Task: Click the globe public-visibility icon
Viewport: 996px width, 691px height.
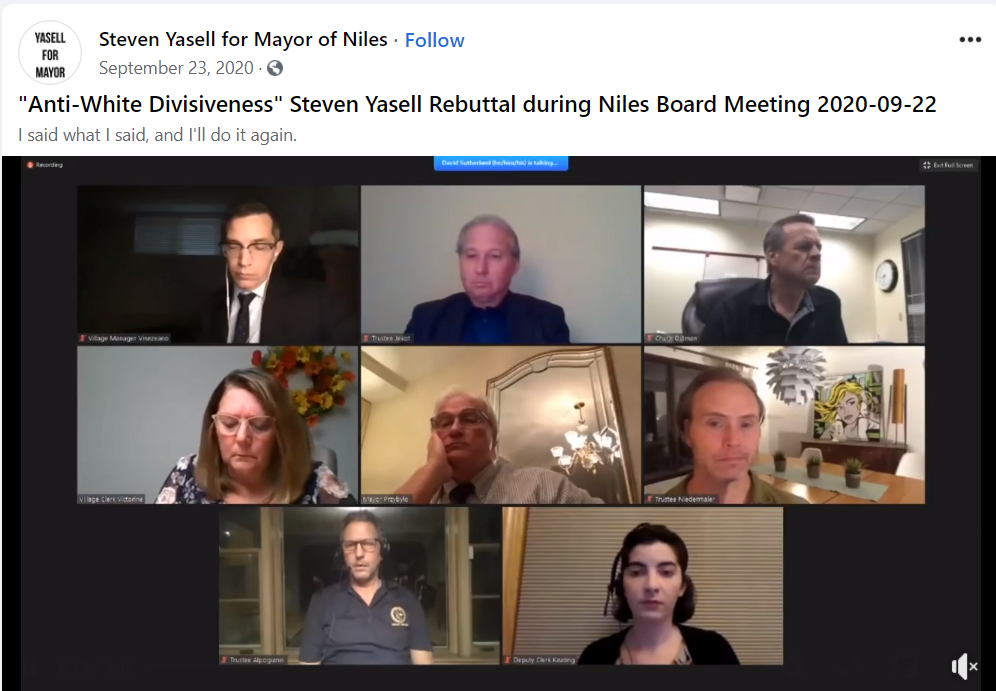Action: 274,68
